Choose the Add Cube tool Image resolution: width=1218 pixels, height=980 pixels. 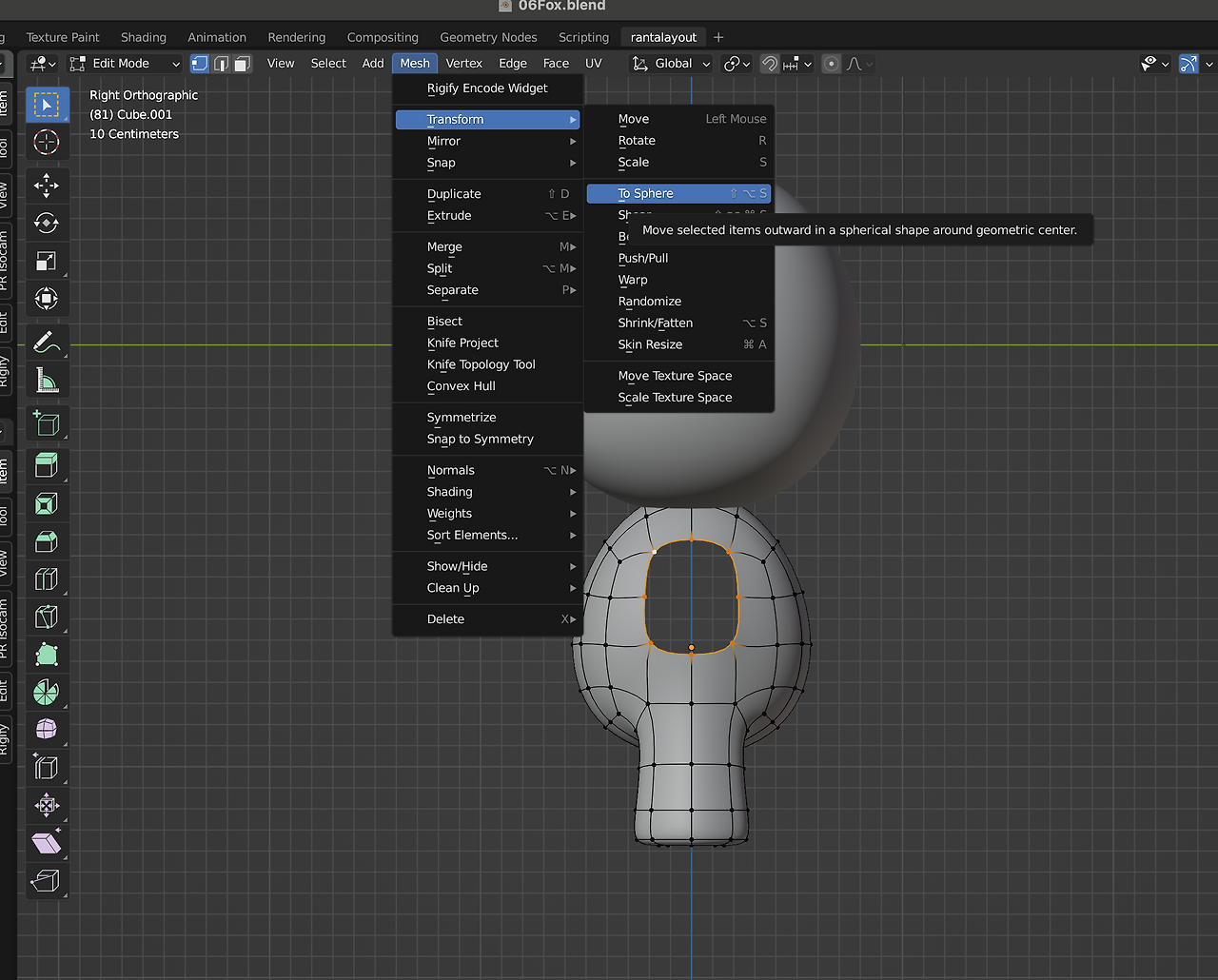[x=46, y=423]
